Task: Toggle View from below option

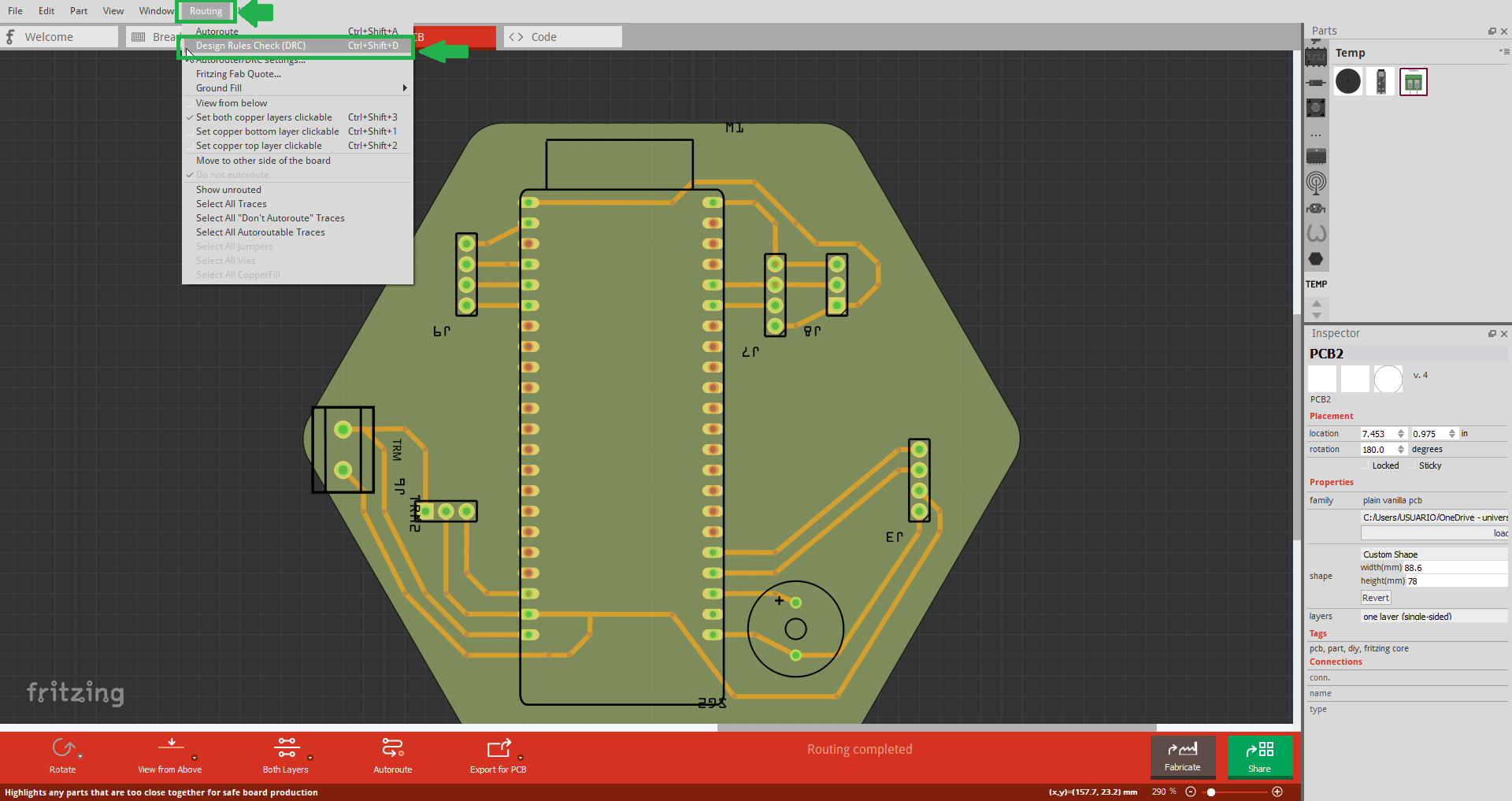Action: point(231,103)
